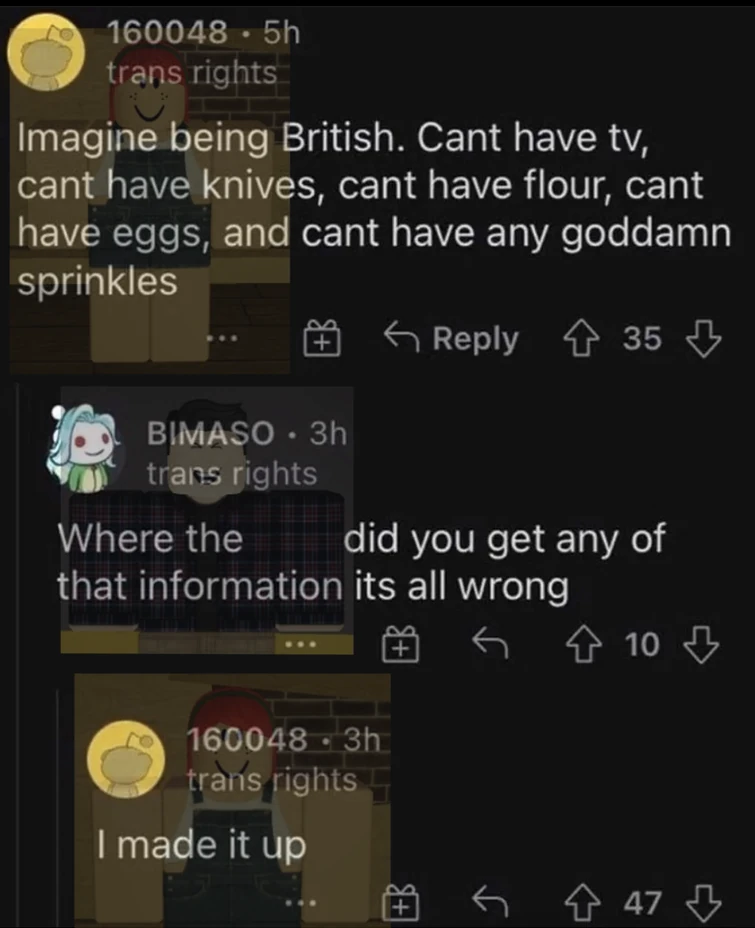
Task: Downvote BIMASO's comment with 10 points
Action: (701, 645)
